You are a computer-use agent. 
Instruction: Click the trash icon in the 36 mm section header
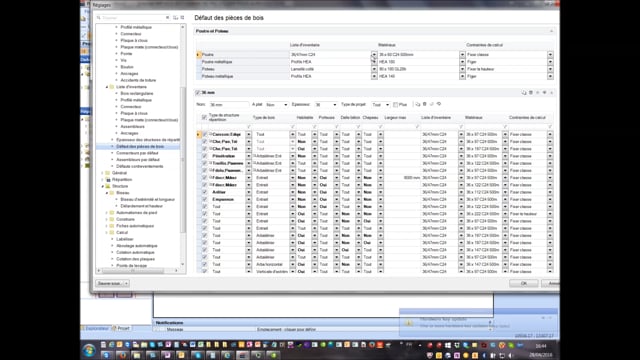pos(531,93)
